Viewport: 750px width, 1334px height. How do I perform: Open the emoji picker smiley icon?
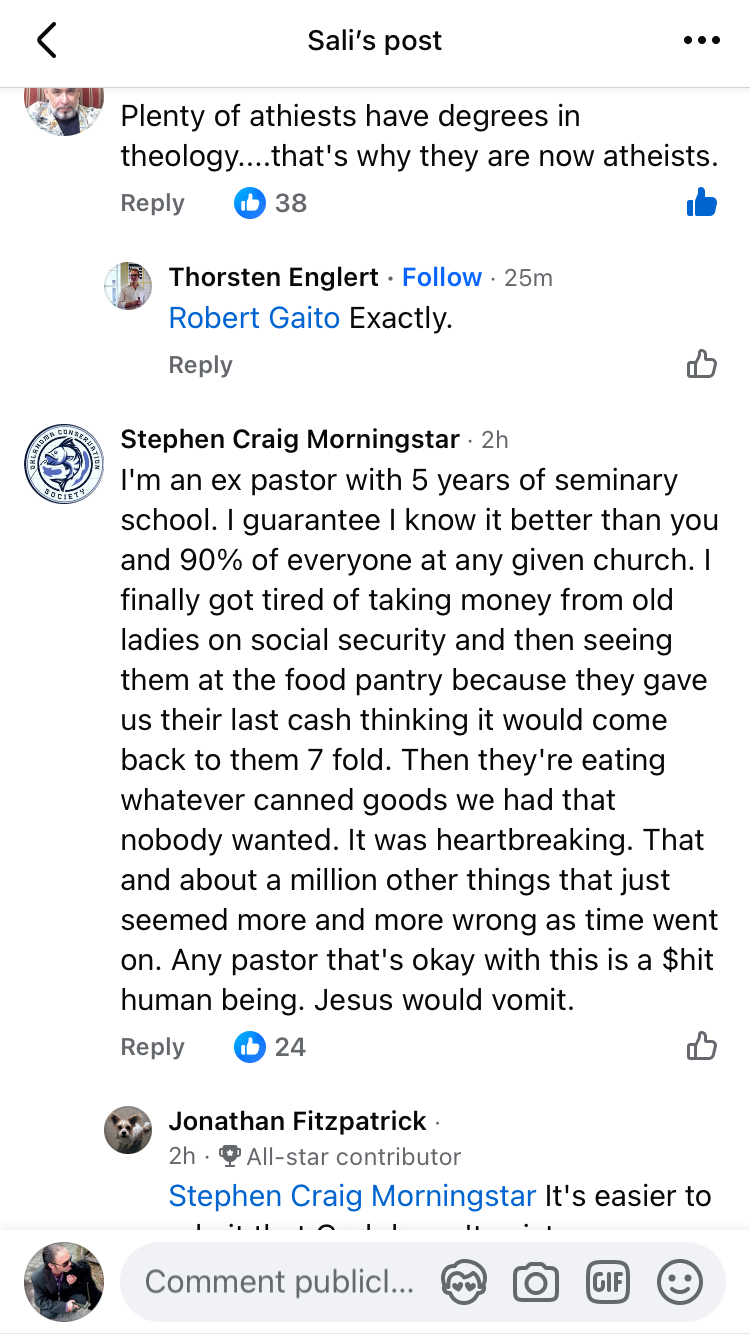coord(680,1282)
